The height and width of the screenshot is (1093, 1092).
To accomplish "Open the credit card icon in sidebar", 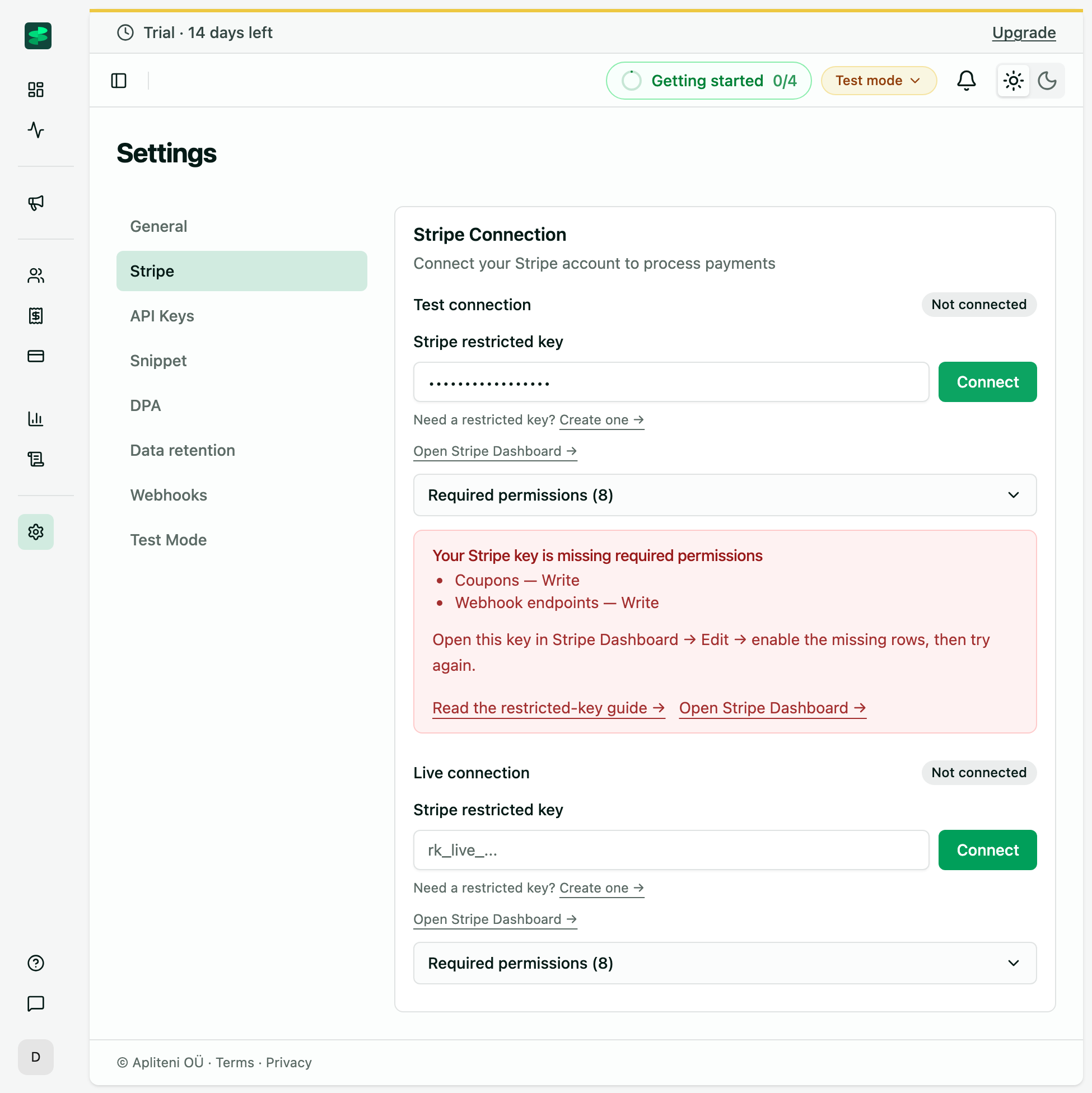I will [36, 356].
